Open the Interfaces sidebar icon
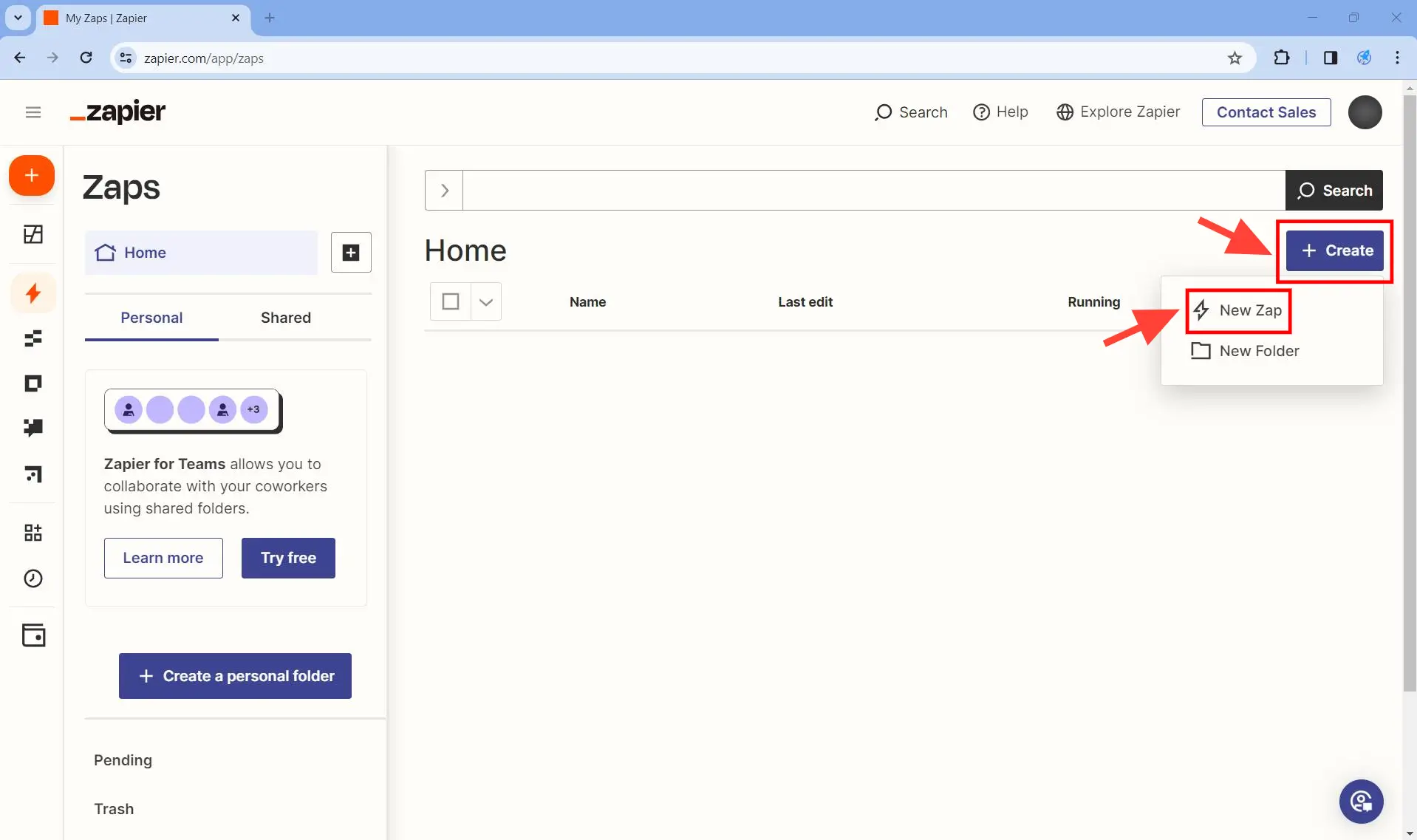Screen dimensions: 1417x840 point(33,383)
